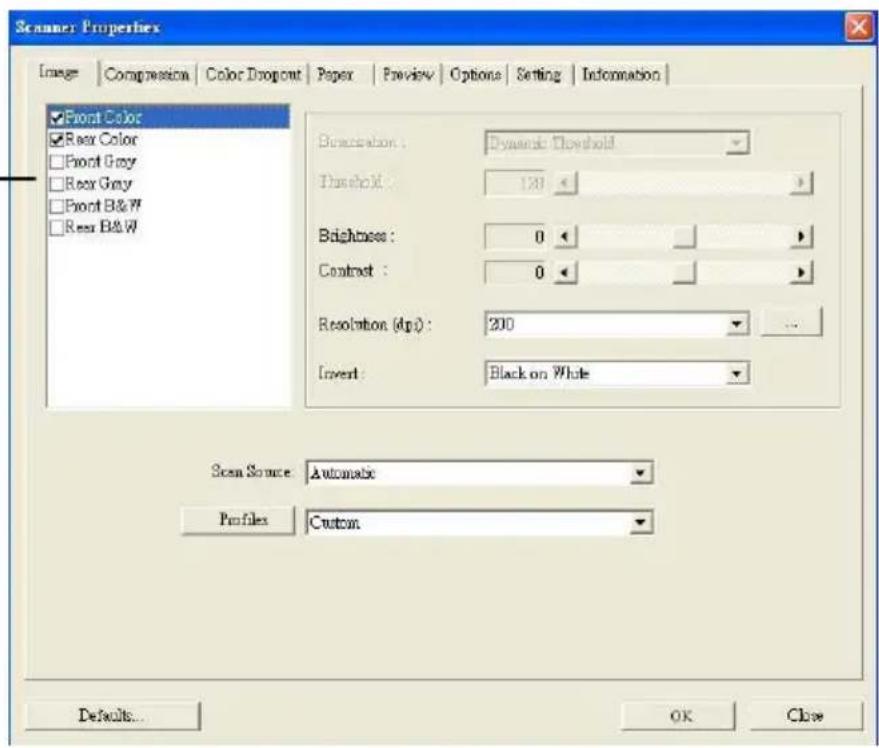Open the Resolution dpi dropdown
The image size is (879, 748).
617,324
